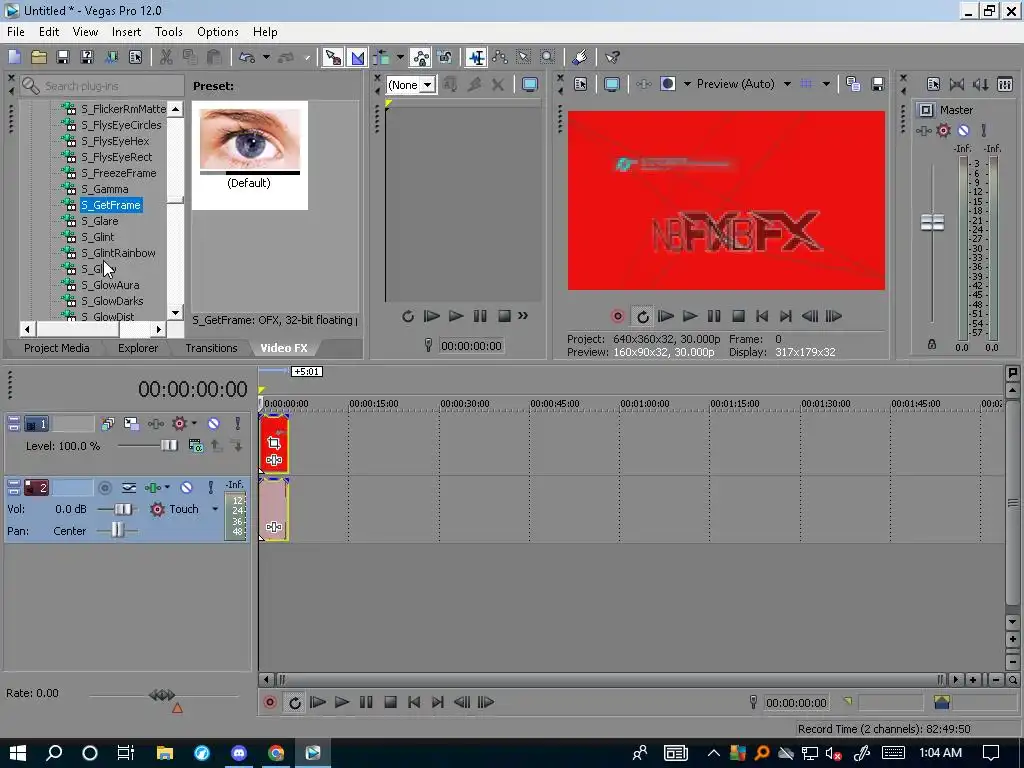Open track 1 compositing mode icon
Screen dimensions: 1024x768
(196, 446)
